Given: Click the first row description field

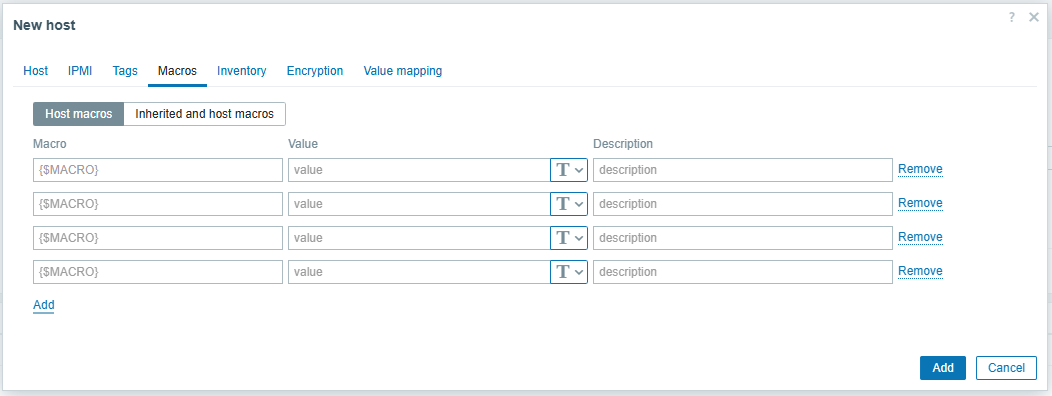Looking at the screenshot, I should (743, 170).
